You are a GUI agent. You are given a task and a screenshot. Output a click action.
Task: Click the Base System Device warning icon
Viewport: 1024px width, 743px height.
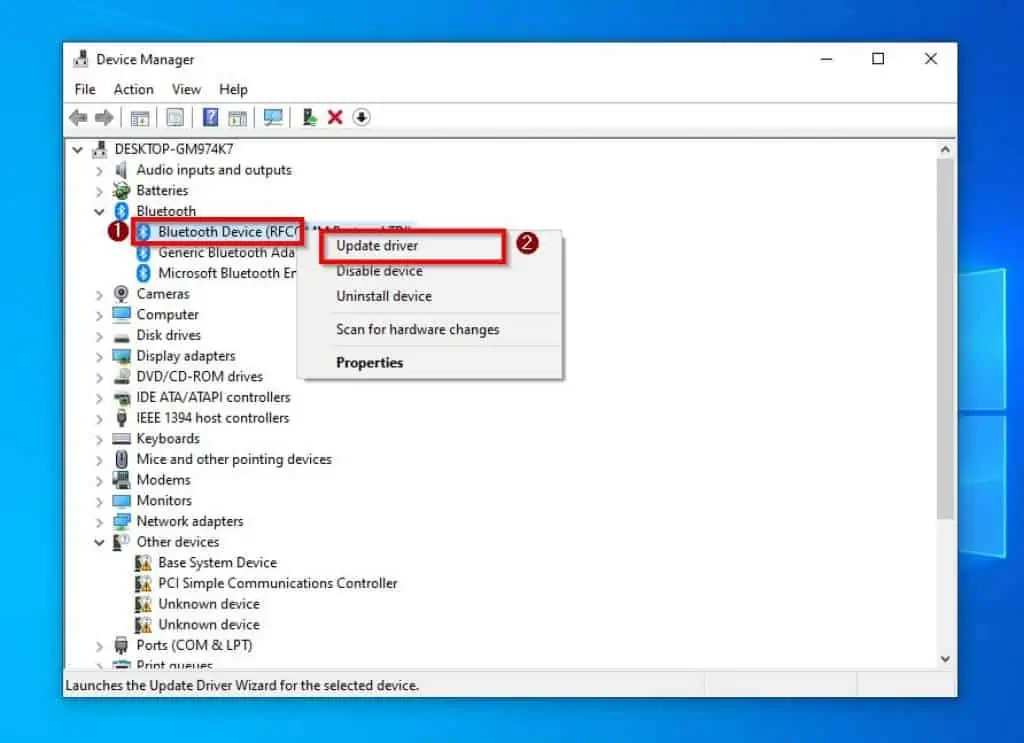(143, 563)
